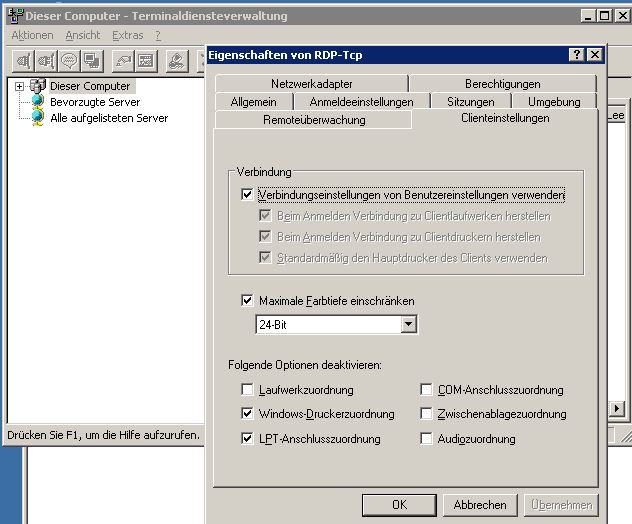The image size is (632, 524).
Task: Switch to the Berechtigungen tab
Action: click(503, 84)
